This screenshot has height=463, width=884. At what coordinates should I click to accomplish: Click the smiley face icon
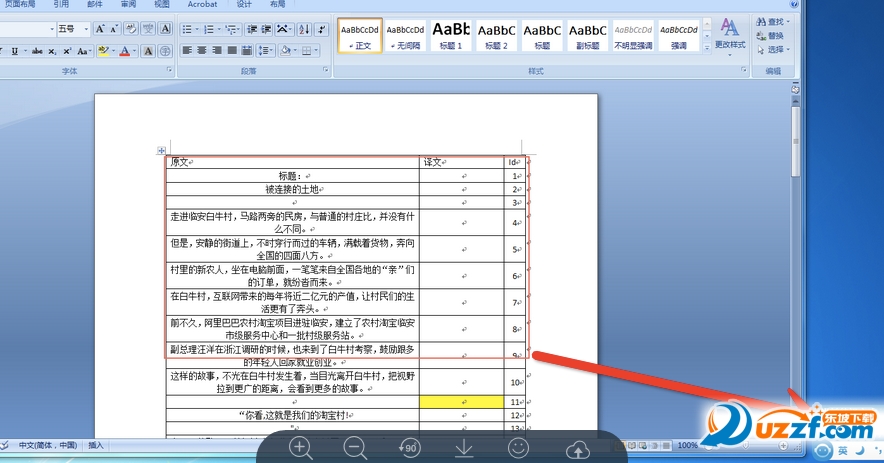518,448
